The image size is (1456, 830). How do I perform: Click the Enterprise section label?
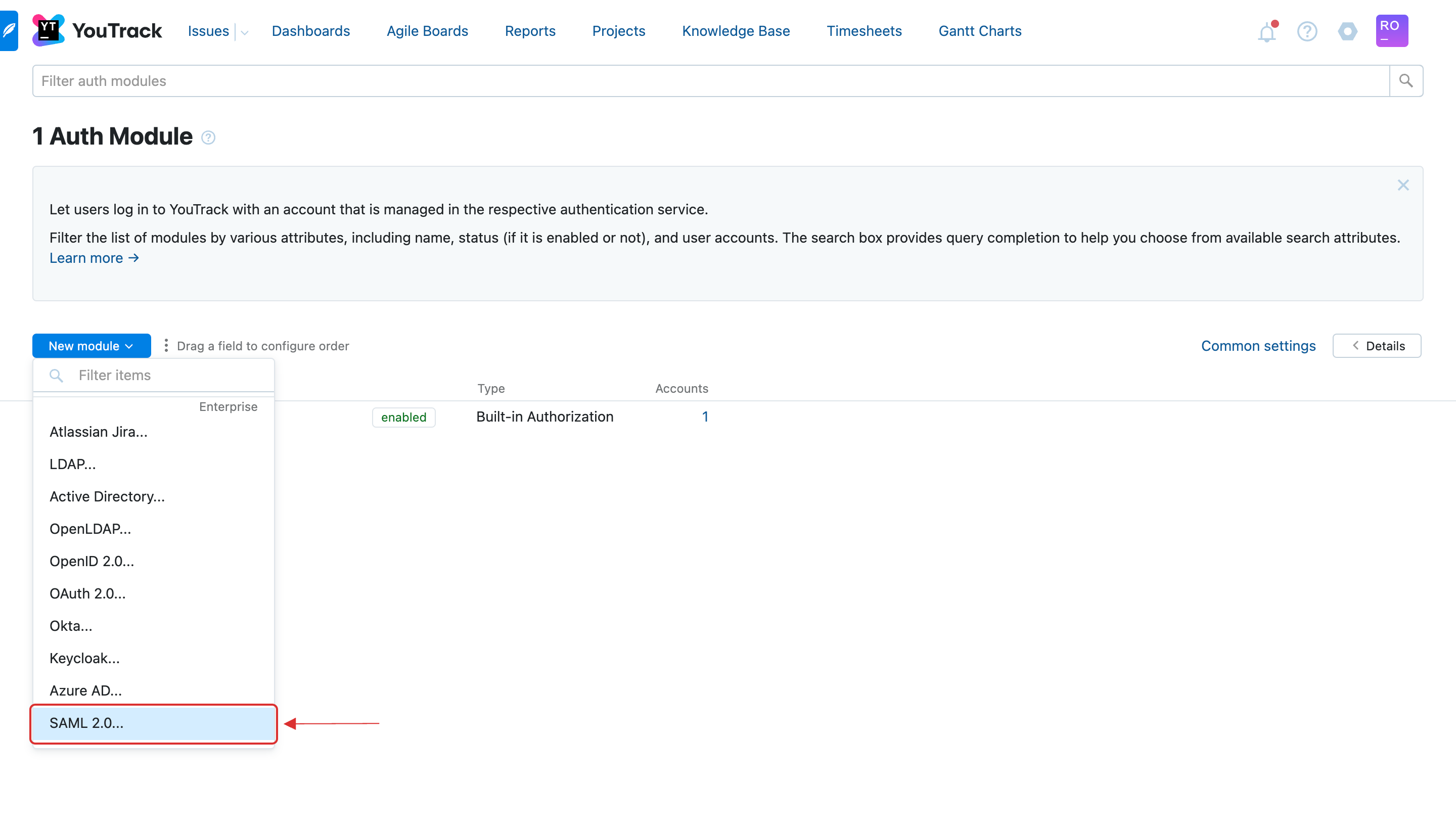(228, 406)
